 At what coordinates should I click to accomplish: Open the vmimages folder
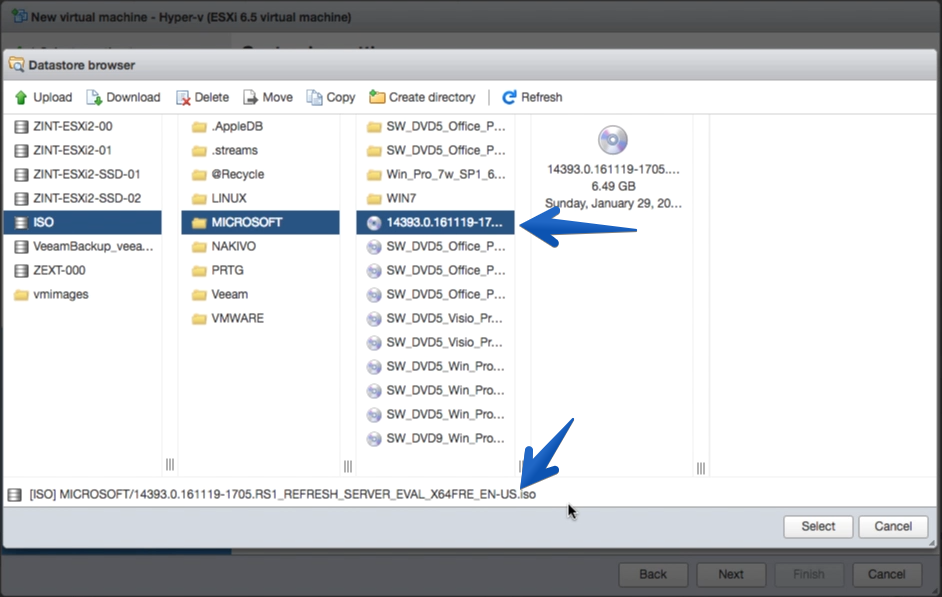pyautogui.click(x=82, y=294)
